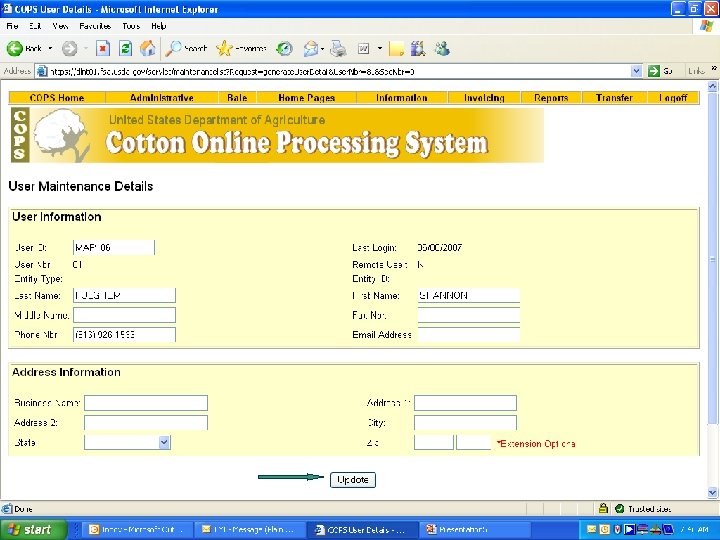
Task: Open the Favorites menu
Action: pos(95,26)
